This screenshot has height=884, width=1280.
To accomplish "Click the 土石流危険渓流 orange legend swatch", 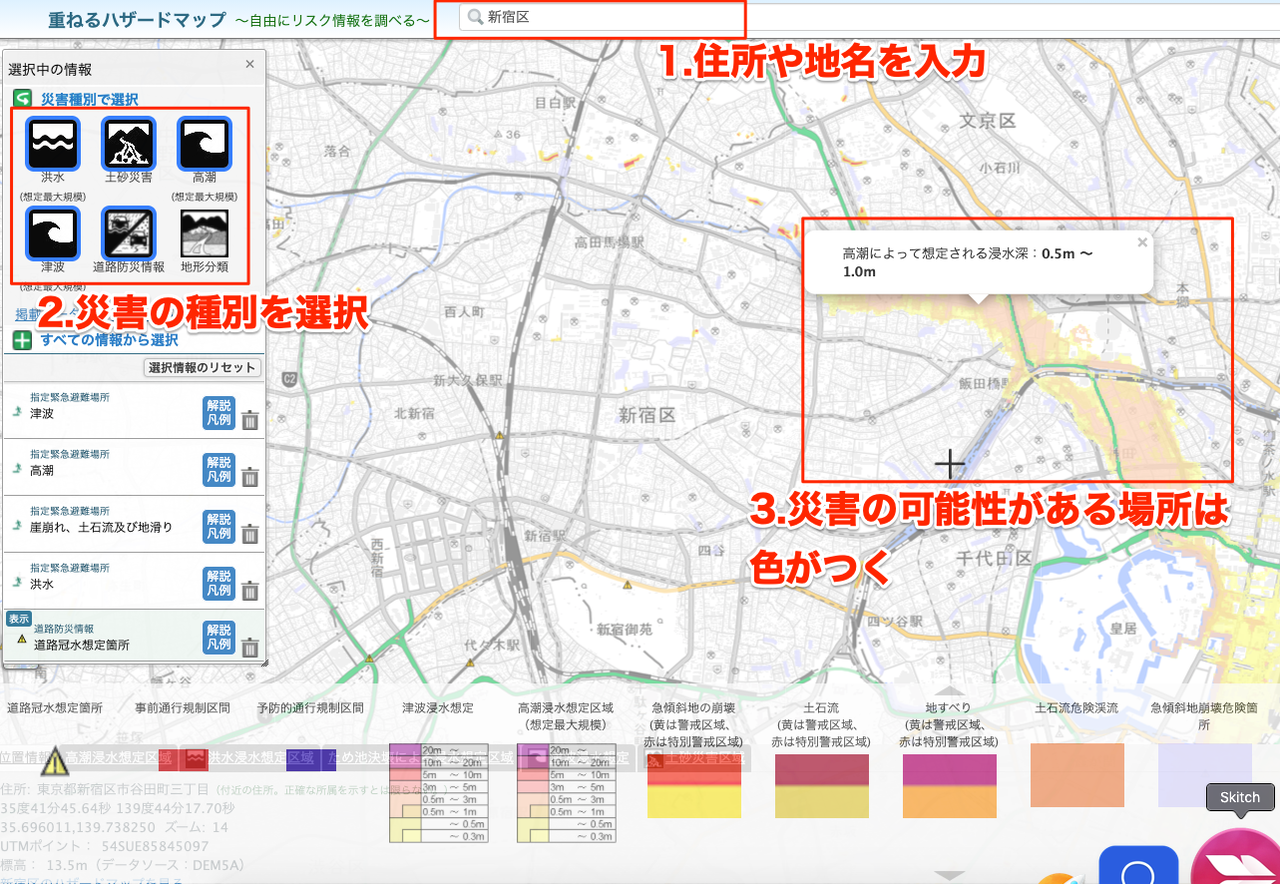I will pos(1077,775).
